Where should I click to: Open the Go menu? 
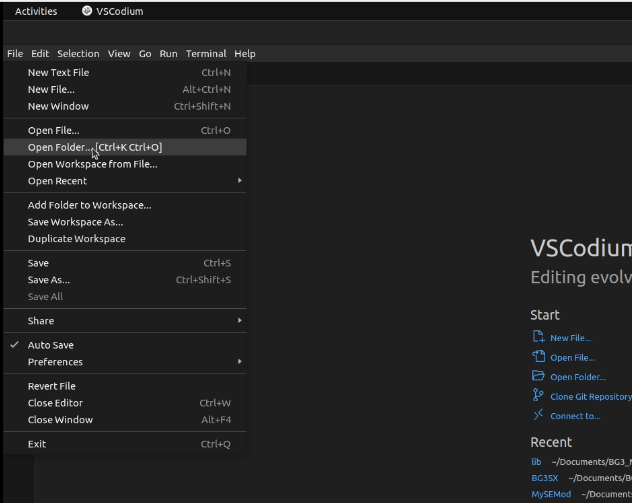coord(145,54)
